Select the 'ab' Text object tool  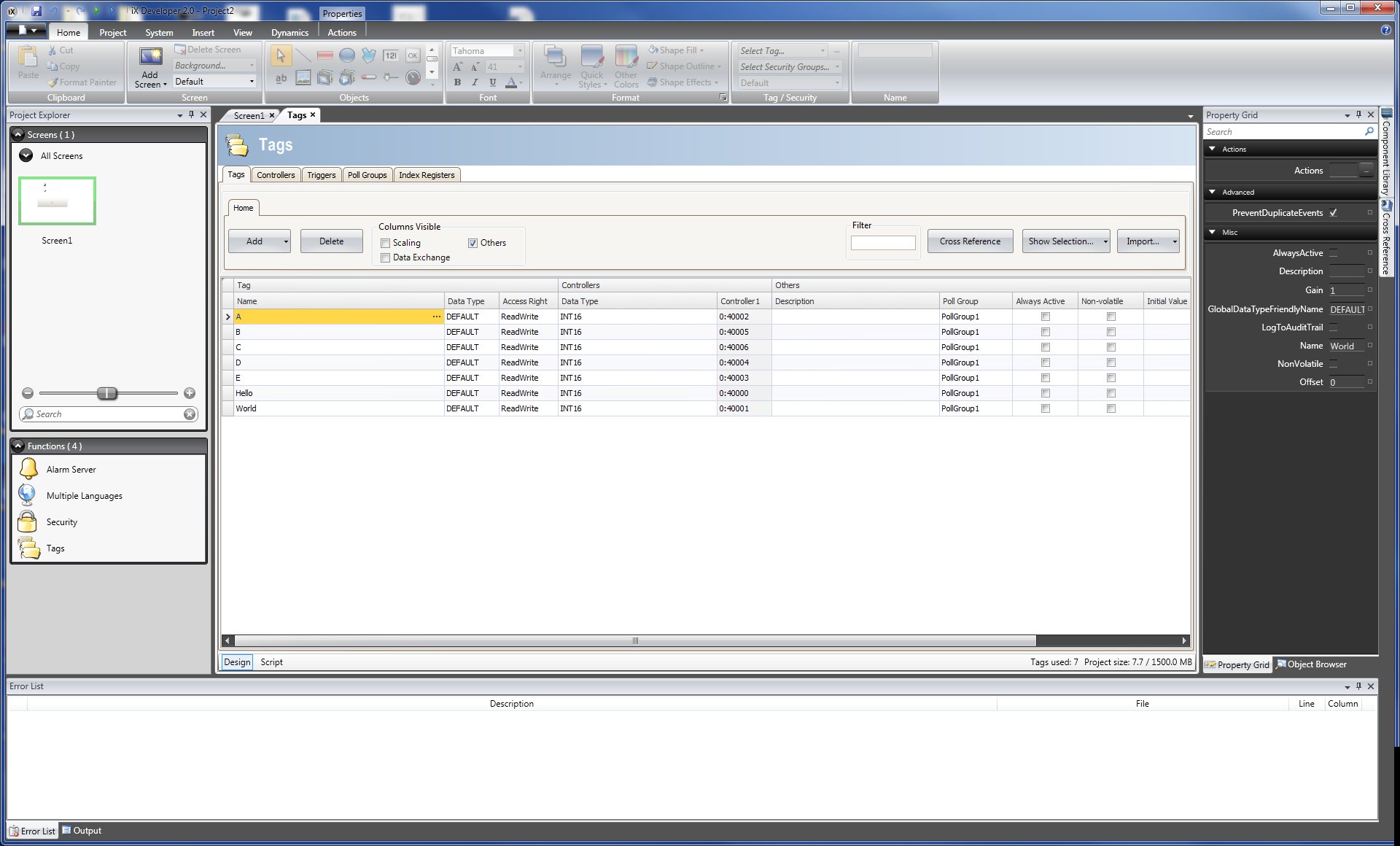281,78
